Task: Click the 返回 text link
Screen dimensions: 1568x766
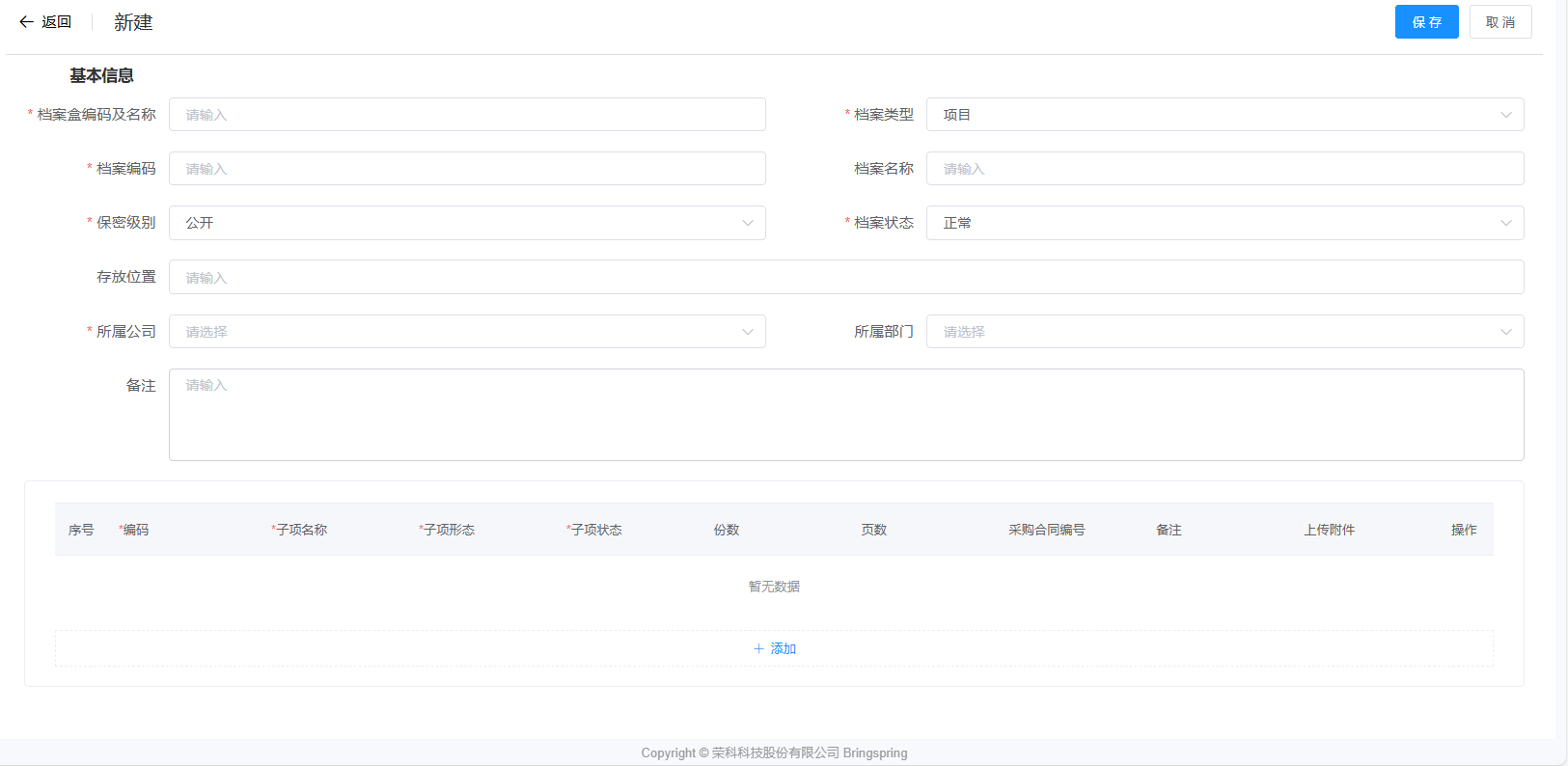Action: click(x=57, y=22)
